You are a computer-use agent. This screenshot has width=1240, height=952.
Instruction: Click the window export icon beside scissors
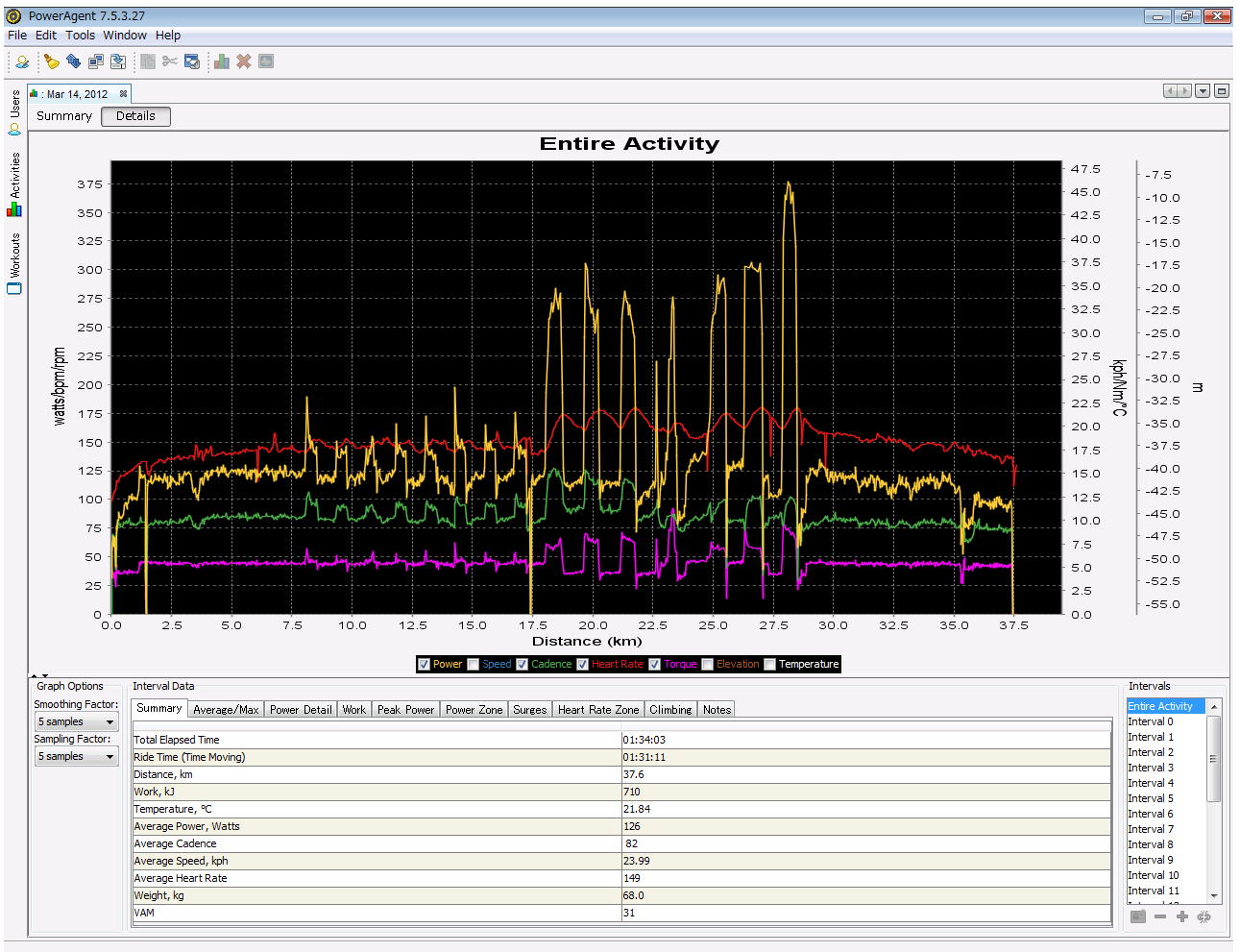192,61
